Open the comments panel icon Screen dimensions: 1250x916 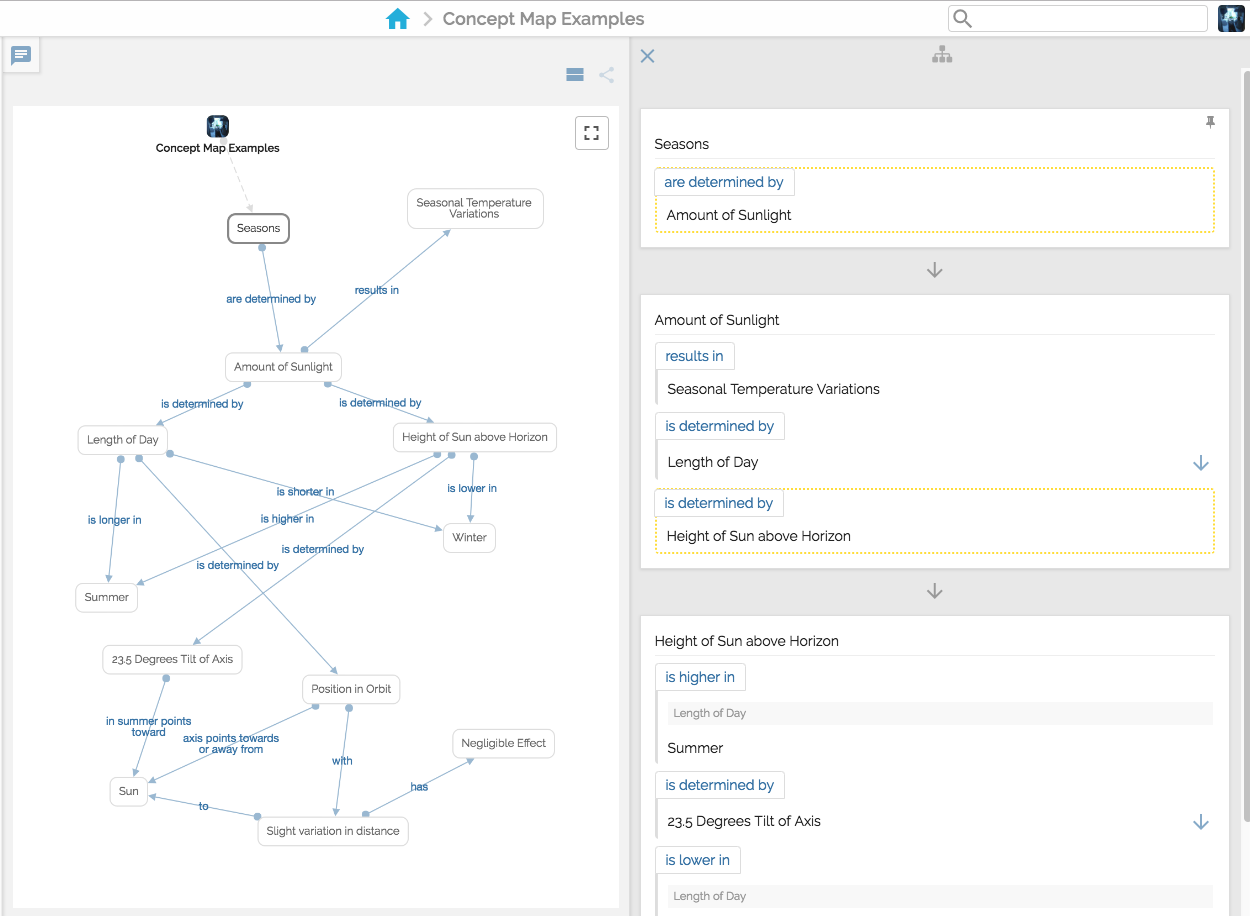point(21,55)
